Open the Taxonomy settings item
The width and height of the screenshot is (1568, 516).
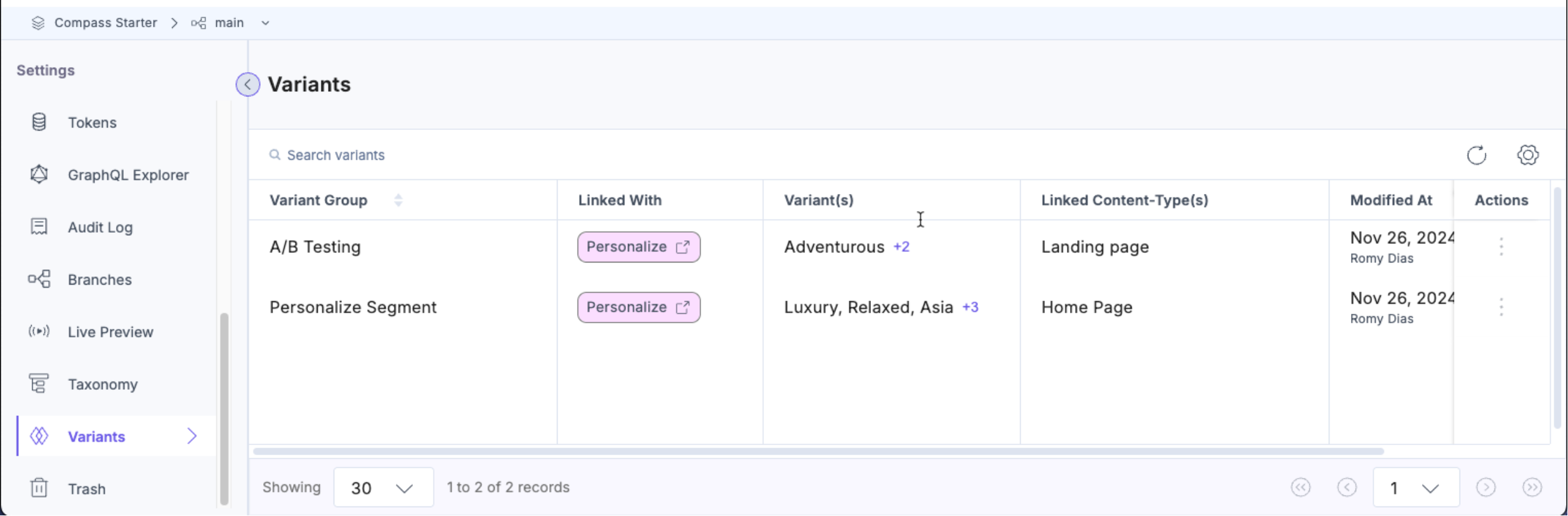click(x=103, y=384)
